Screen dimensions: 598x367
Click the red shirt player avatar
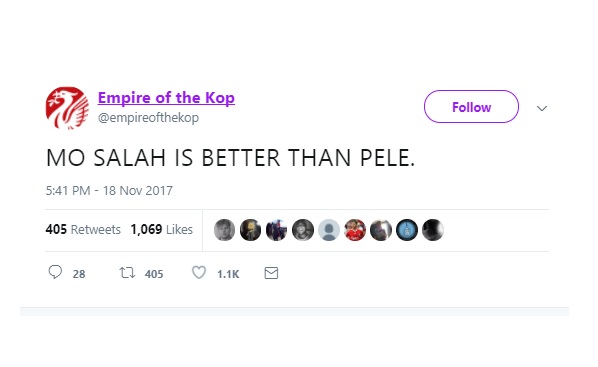coord(355,230)
